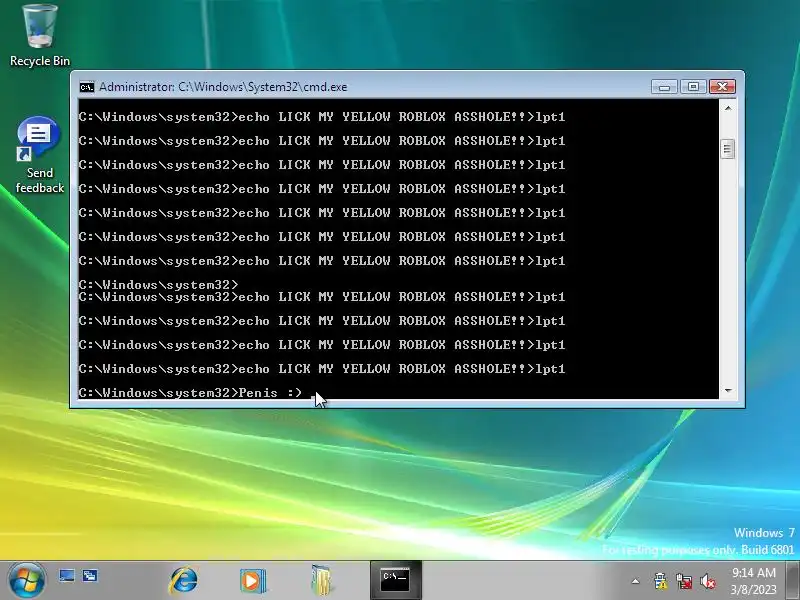Click the Show desktop strip at the taskbar edge
Image resolution: width=800 pixels, height=600 pixels.
tap(794, 581)
